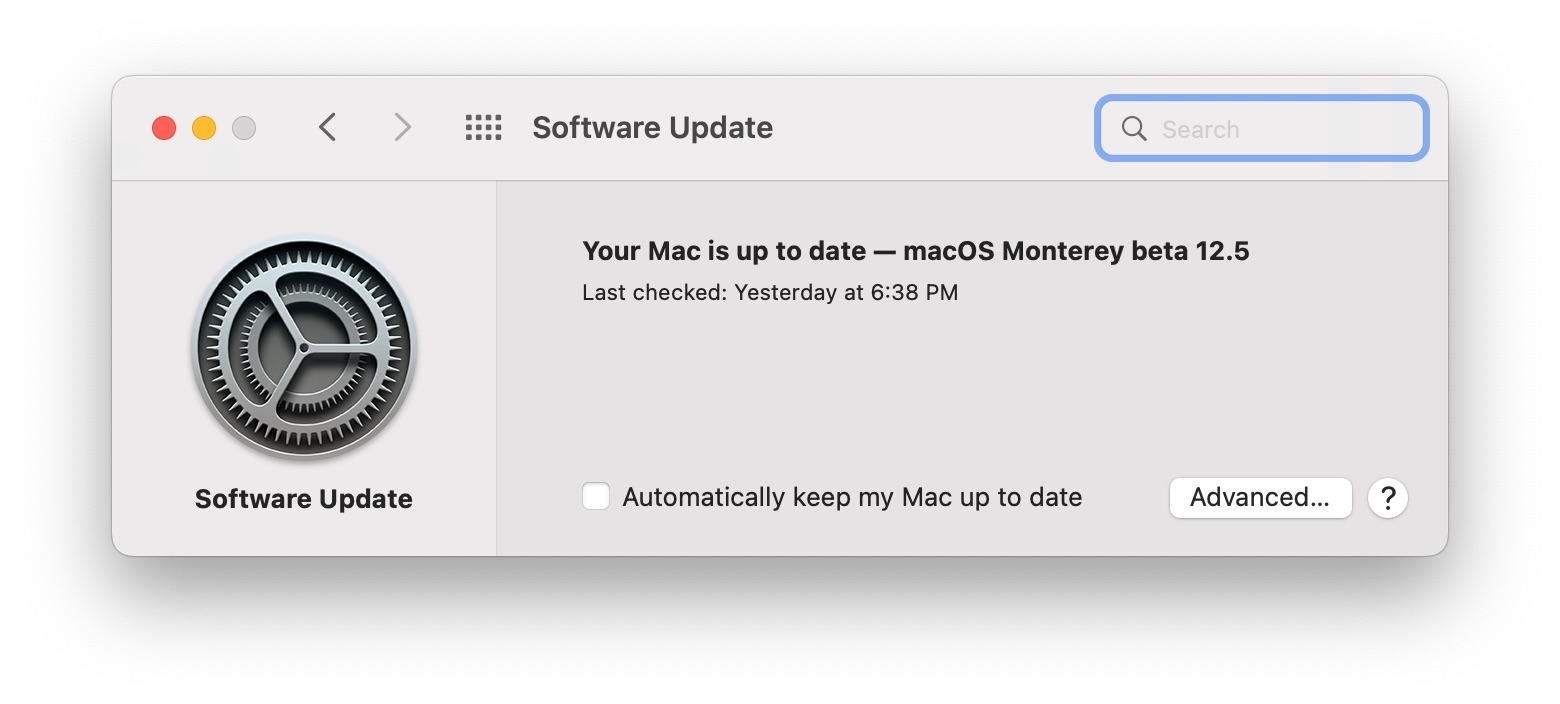Expand update details via the Advanced button
The image size is (1560, 704).
pyautogui.click(x=1260, y=497)
